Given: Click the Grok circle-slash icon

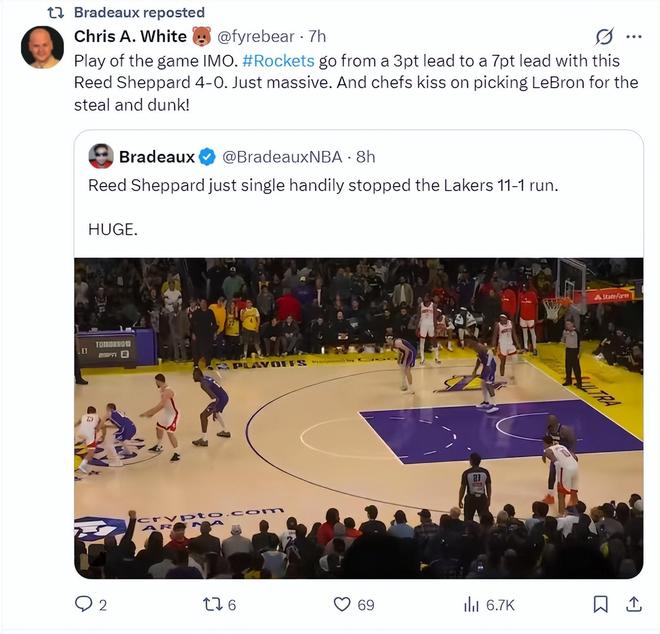Looking at the screenshot, I should [604, 37].
